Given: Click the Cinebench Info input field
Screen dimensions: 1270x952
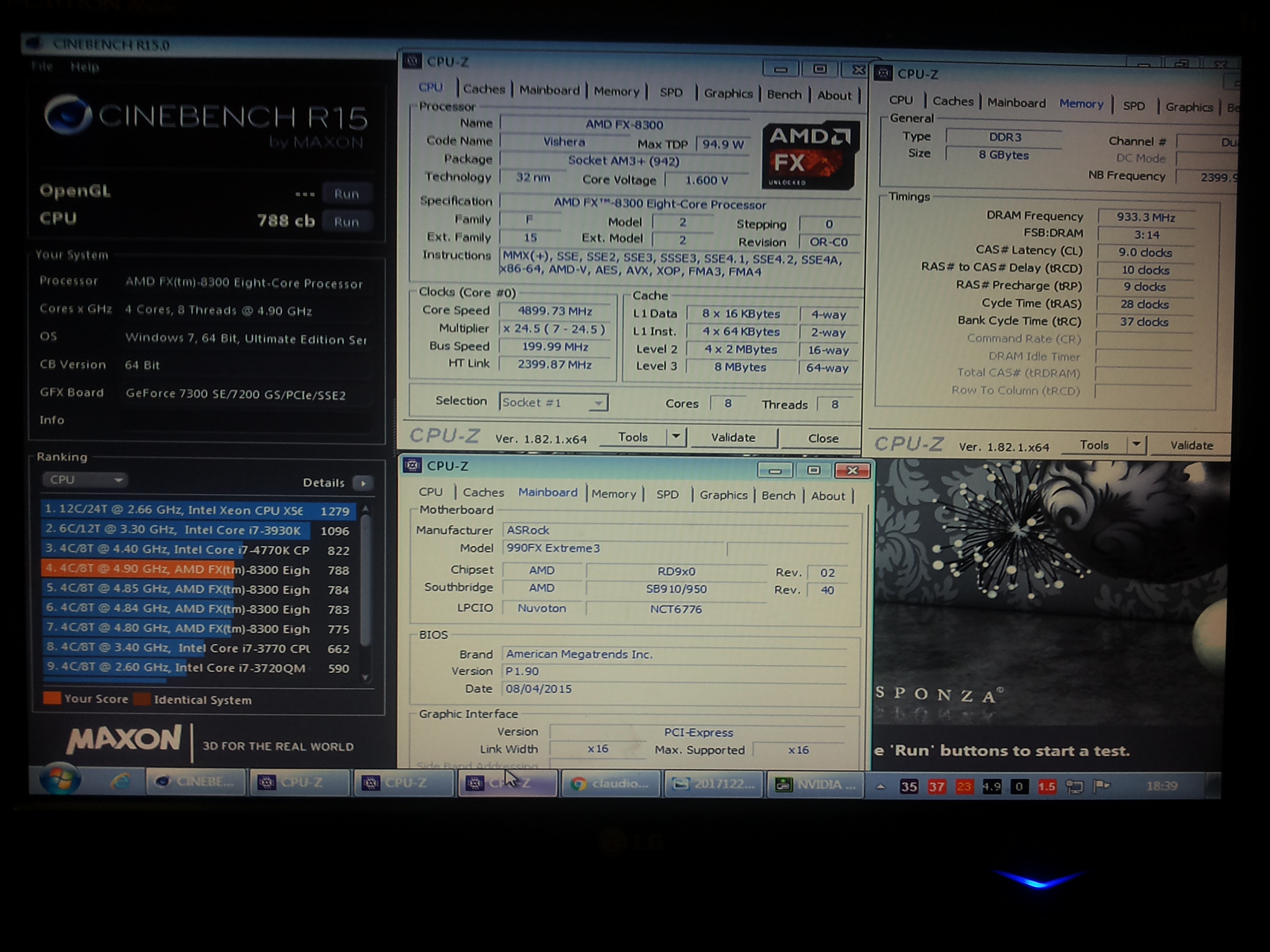Looking at the screenshot, I should pyautogui.click(x=247, y=421).
